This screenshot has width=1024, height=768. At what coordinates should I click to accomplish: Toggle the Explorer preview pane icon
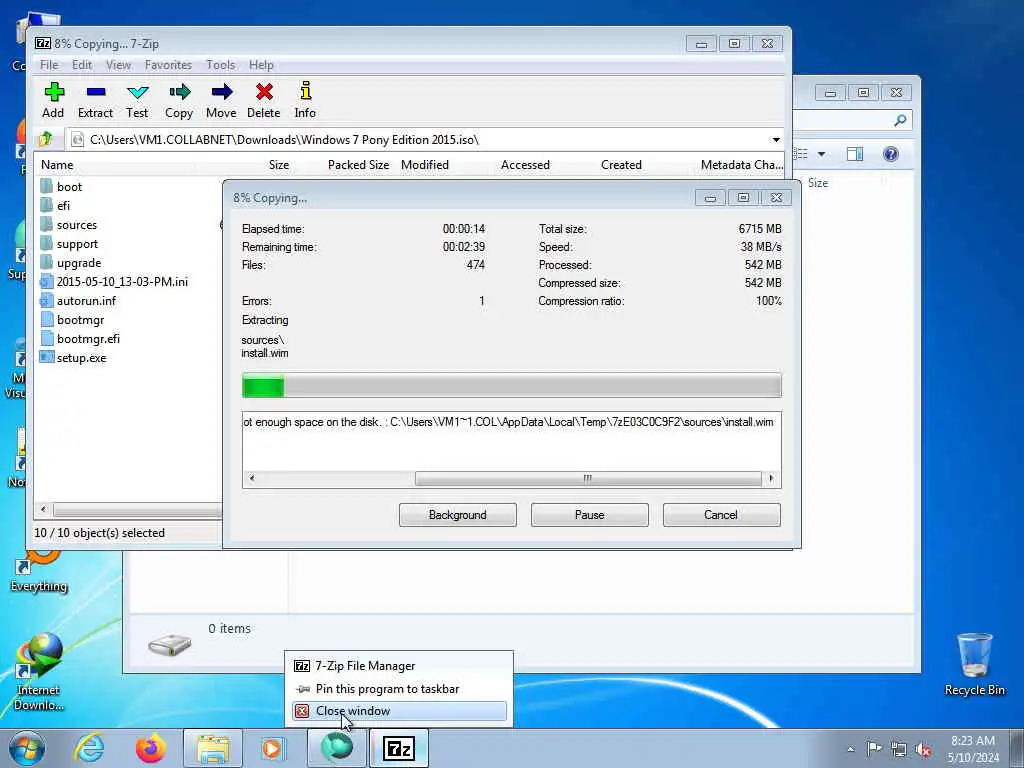click(855, 154)
